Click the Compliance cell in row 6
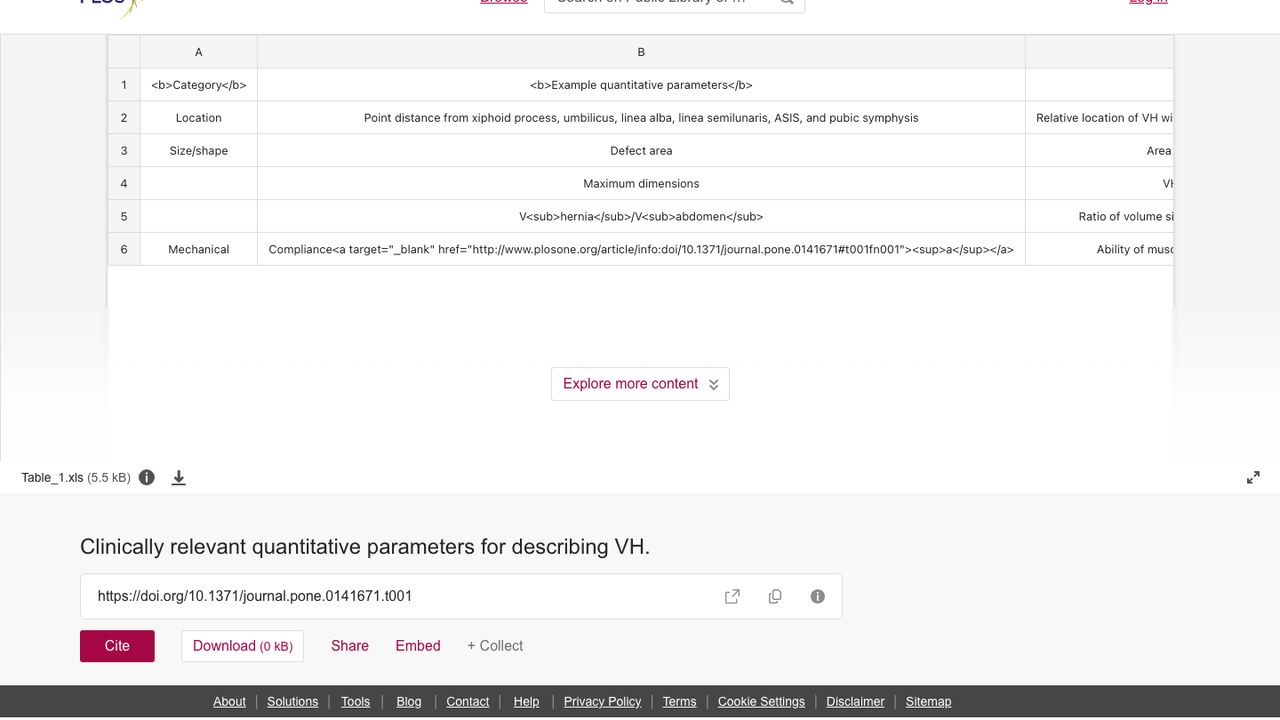Screen dimensions: 1280x720 [641, 250]
